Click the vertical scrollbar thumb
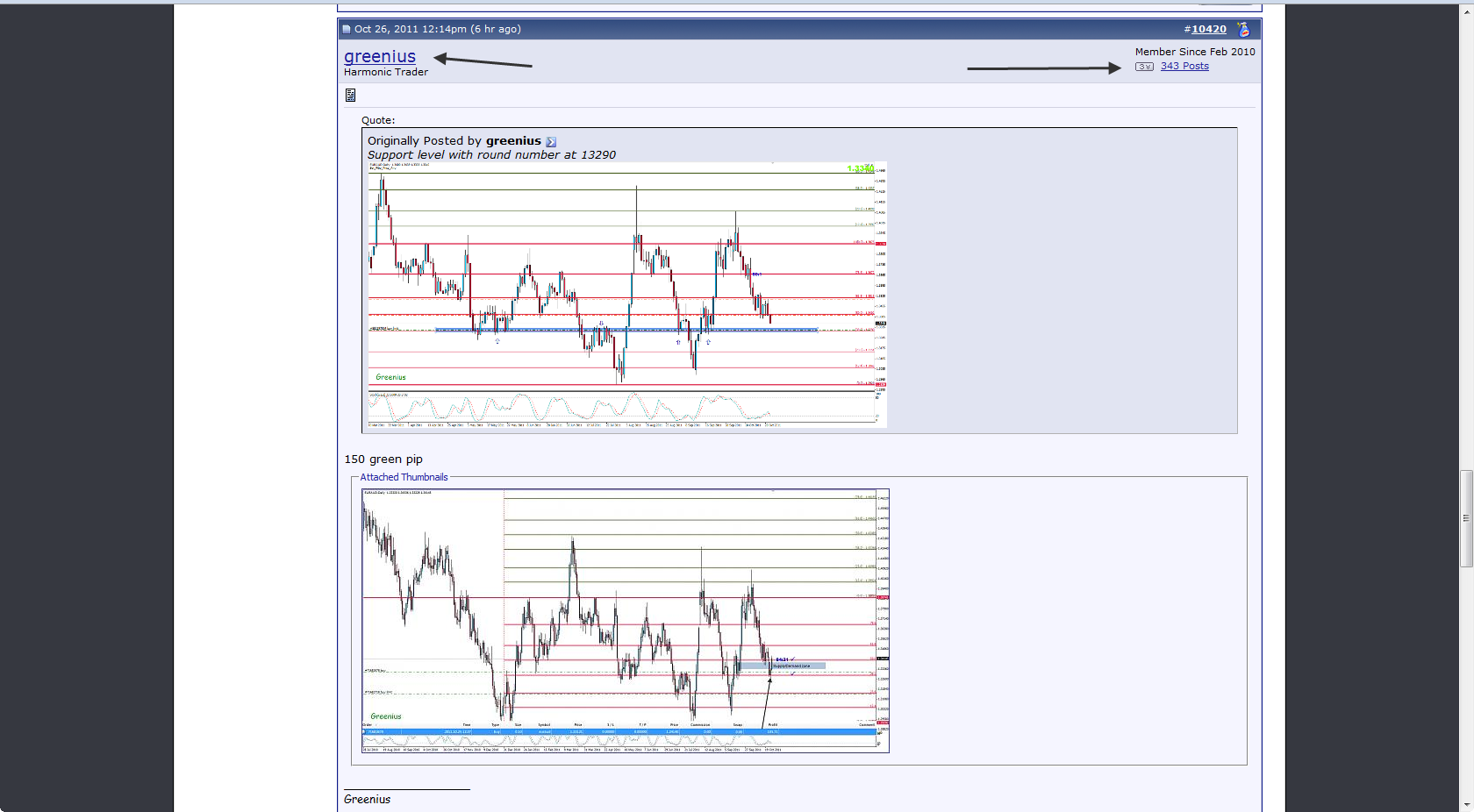The image size is (1474, 812). click(x=1466, y=518)
